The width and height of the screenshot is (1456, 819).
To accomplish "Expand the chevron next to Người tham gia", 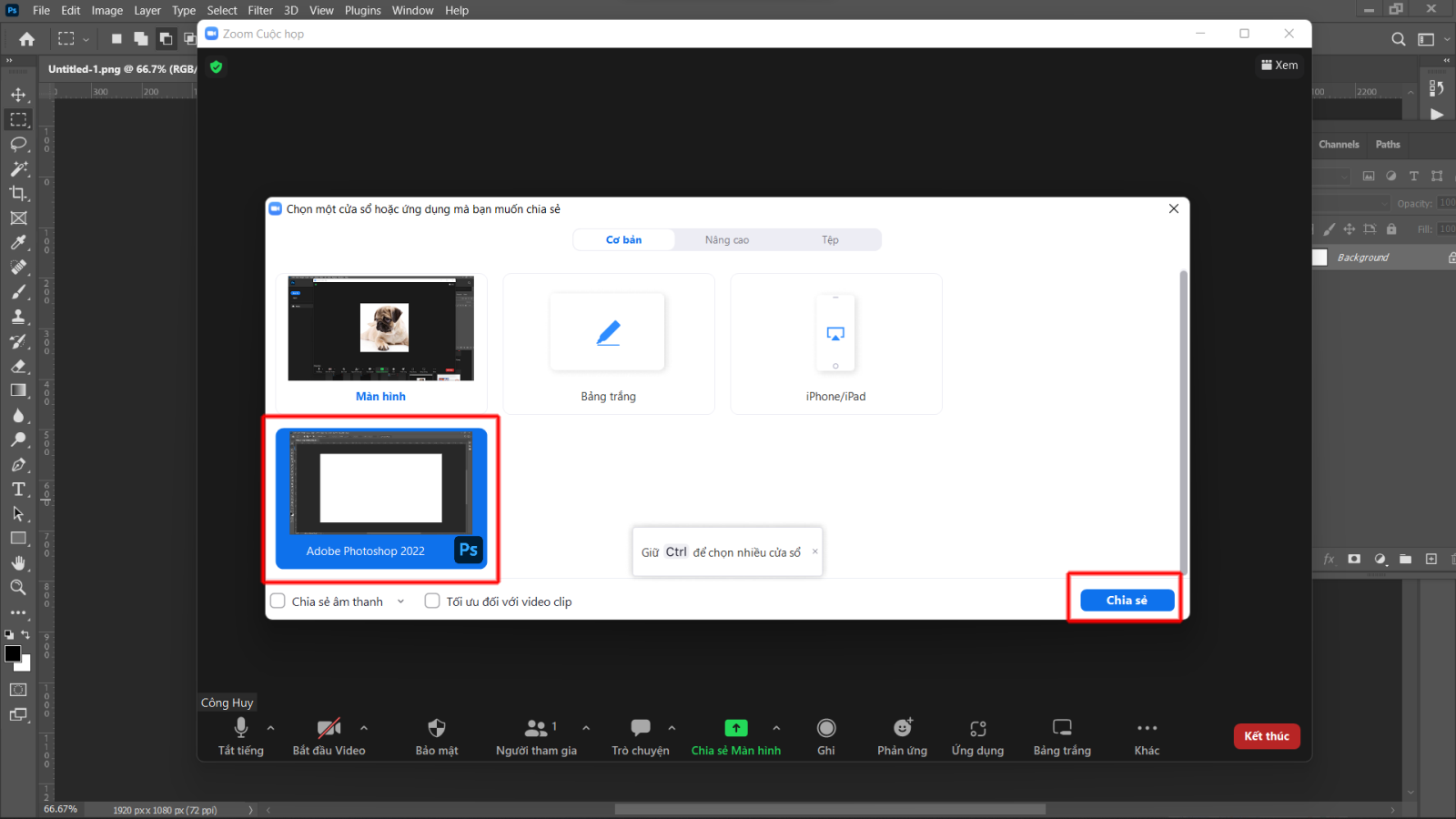I will pos(585,728).
